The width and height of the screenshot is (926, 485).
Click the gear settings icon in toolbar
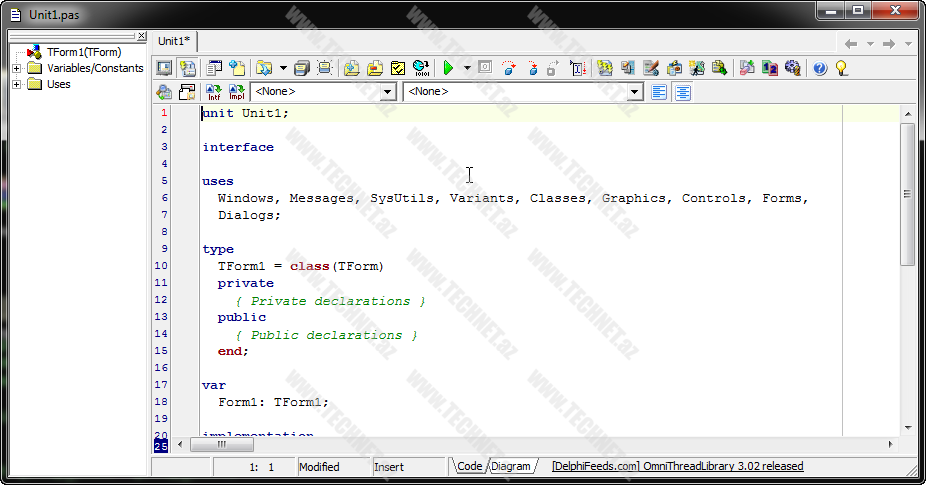click(793, 68)
